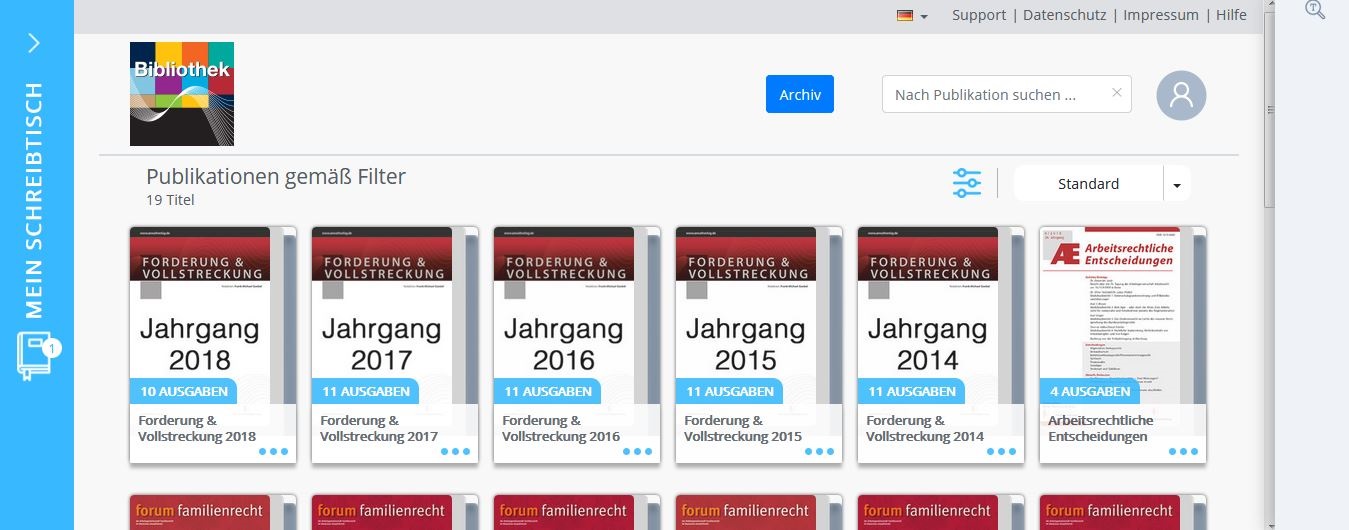
Task: Open the language flag dropdown
Action: click(x=912, y=16)
